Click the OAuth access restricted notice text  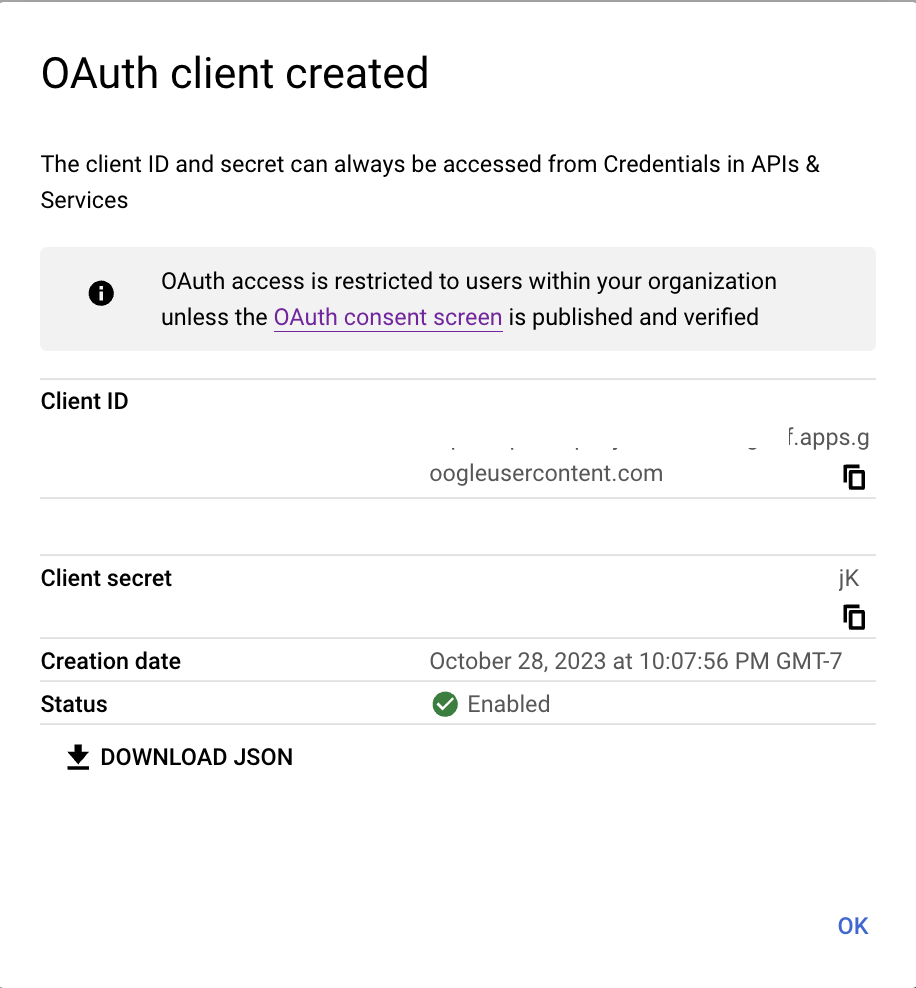tap(469, 299)
